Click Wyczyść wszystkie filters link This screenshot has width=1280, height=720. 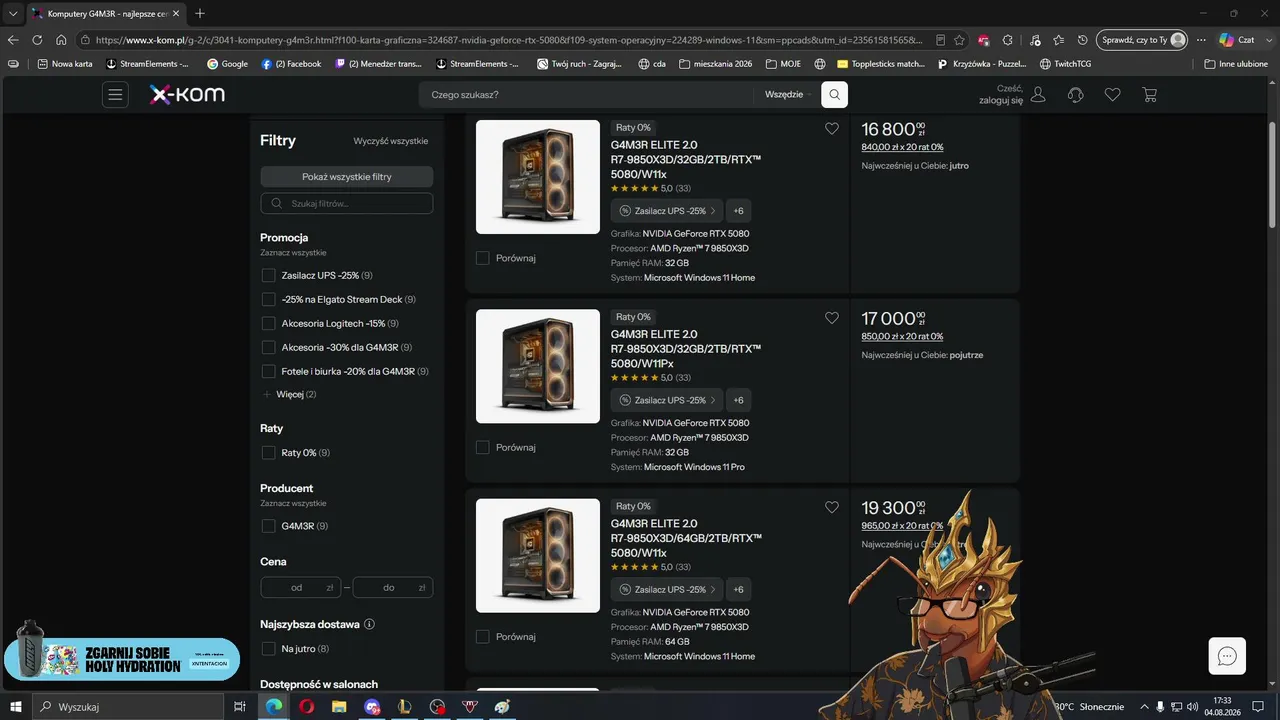click(x=391, y=141)
